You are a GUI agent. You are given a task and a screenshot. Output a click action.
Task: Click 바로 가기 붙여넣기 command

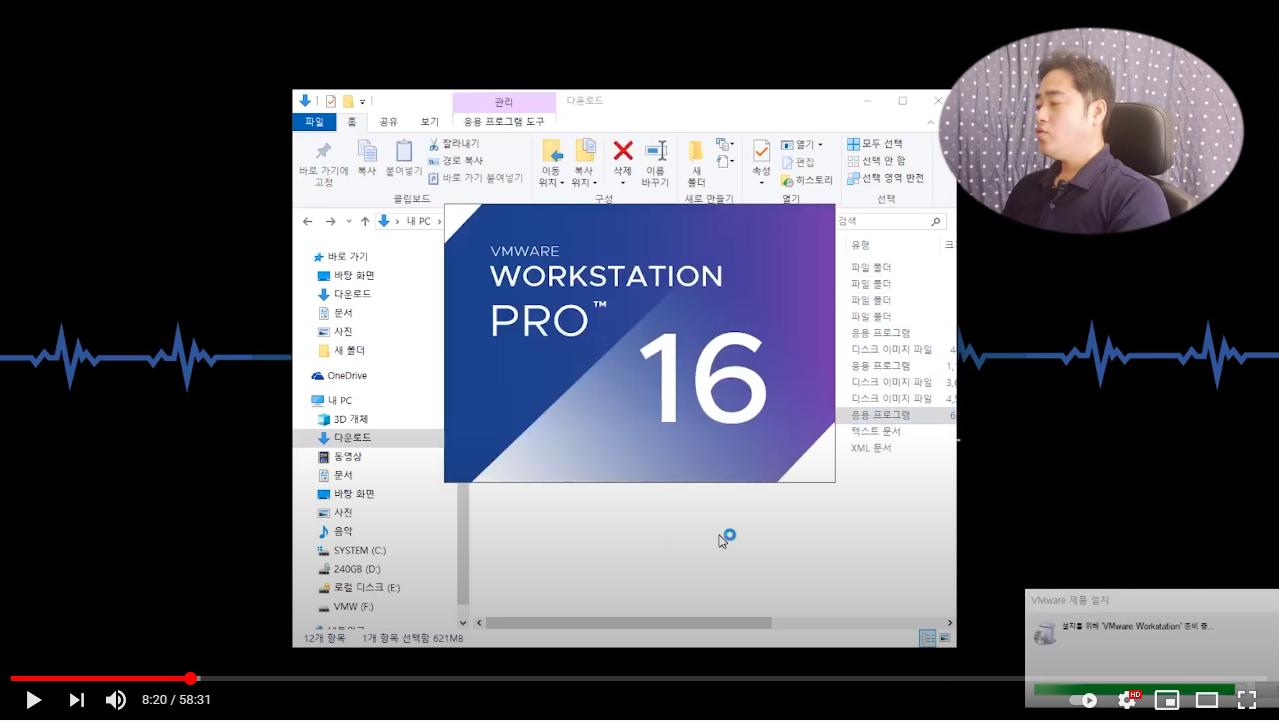point(475,178)
